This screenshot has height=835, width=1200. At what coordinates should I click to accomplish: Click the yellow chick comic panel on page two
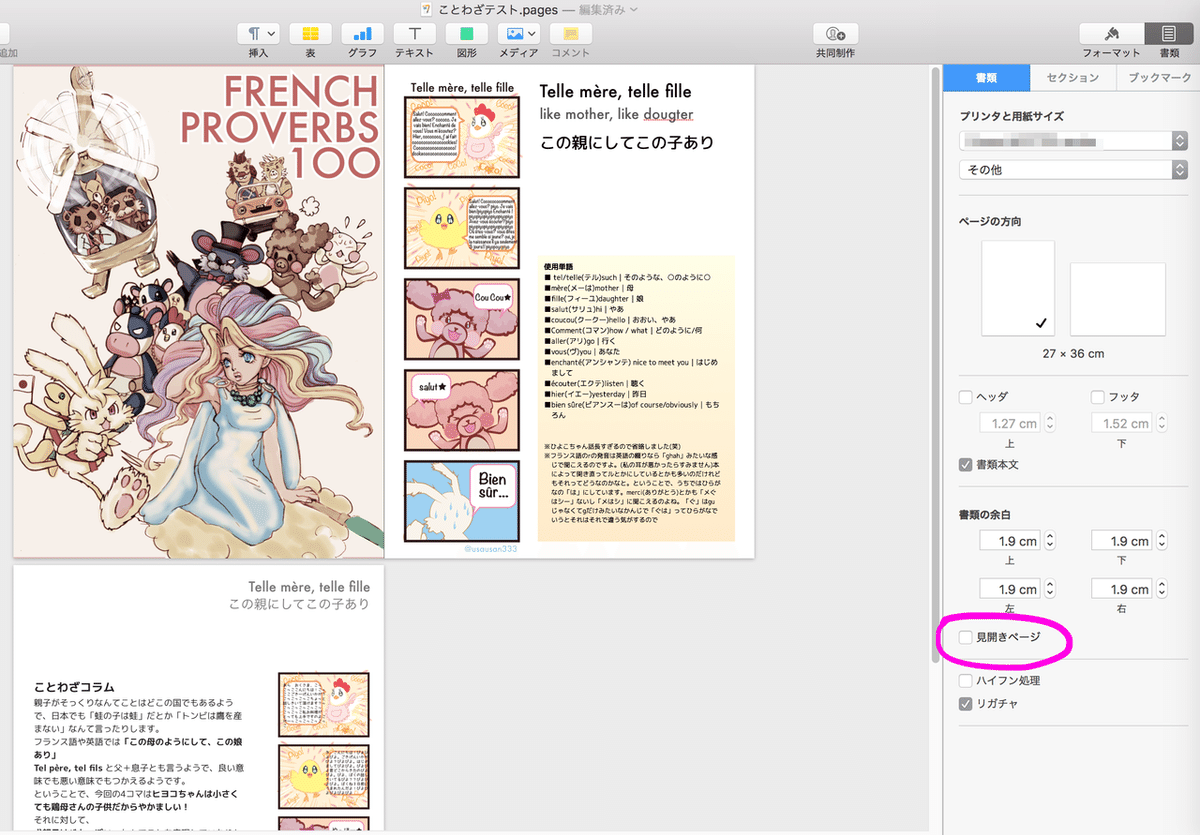coord(462,228)
